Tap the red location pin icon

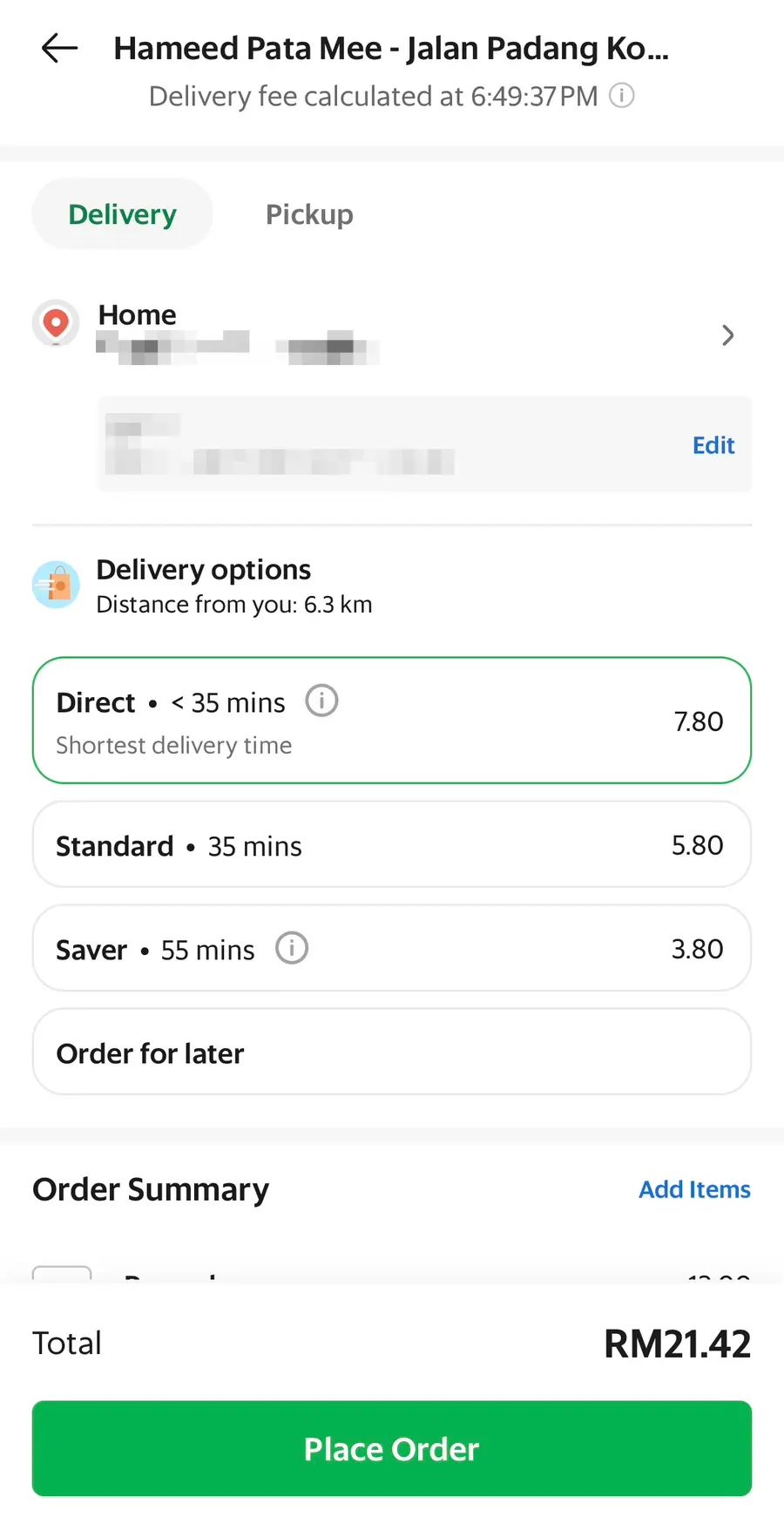click(x=56, y=323)
